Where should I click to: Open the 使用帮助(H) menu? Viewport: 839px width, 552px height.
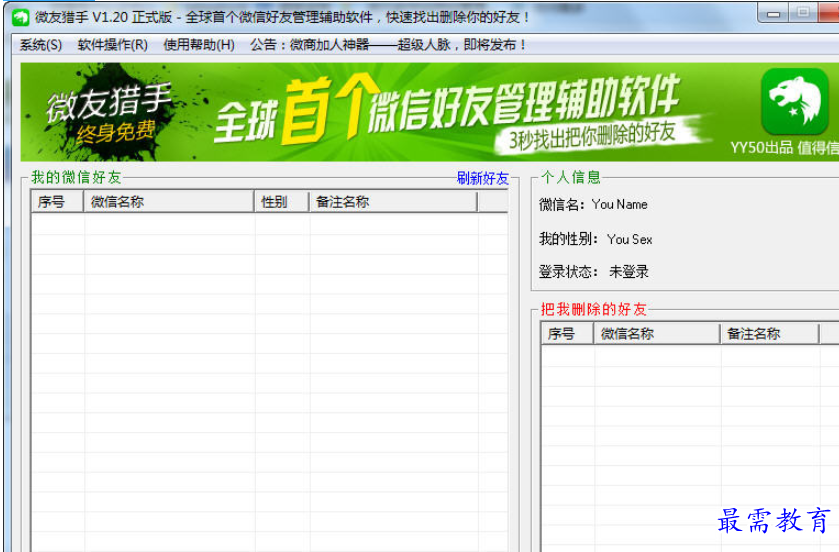click(x=199, y=45)
